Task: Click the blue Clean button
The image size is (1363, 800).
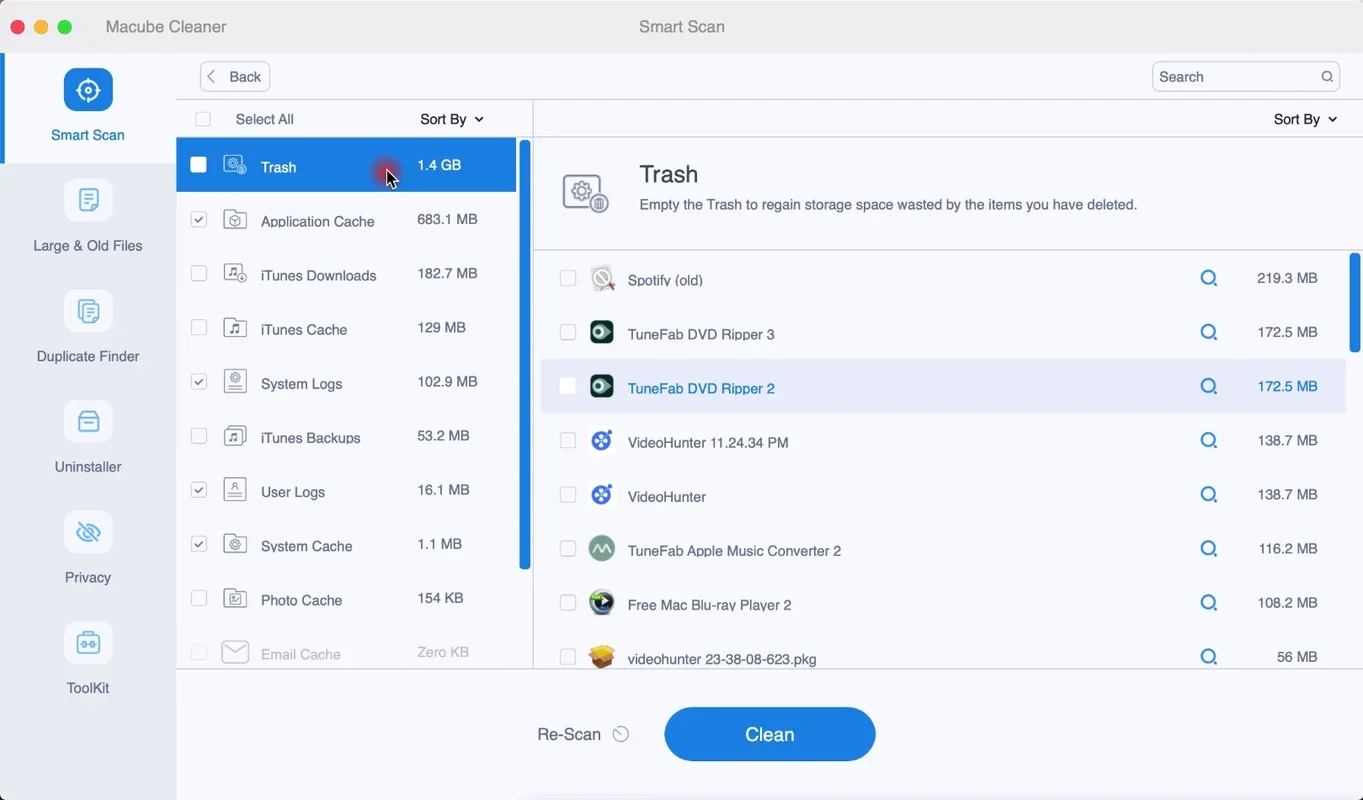Action: (x=770, y=734)
